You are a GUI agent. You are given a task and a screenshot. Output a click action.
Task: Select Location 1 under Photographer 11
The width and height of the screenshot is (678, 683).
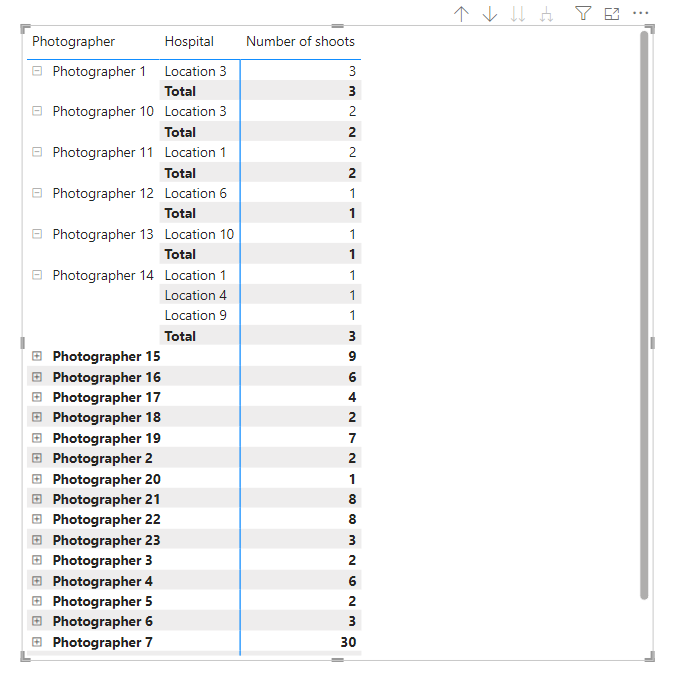pos(195,152)
